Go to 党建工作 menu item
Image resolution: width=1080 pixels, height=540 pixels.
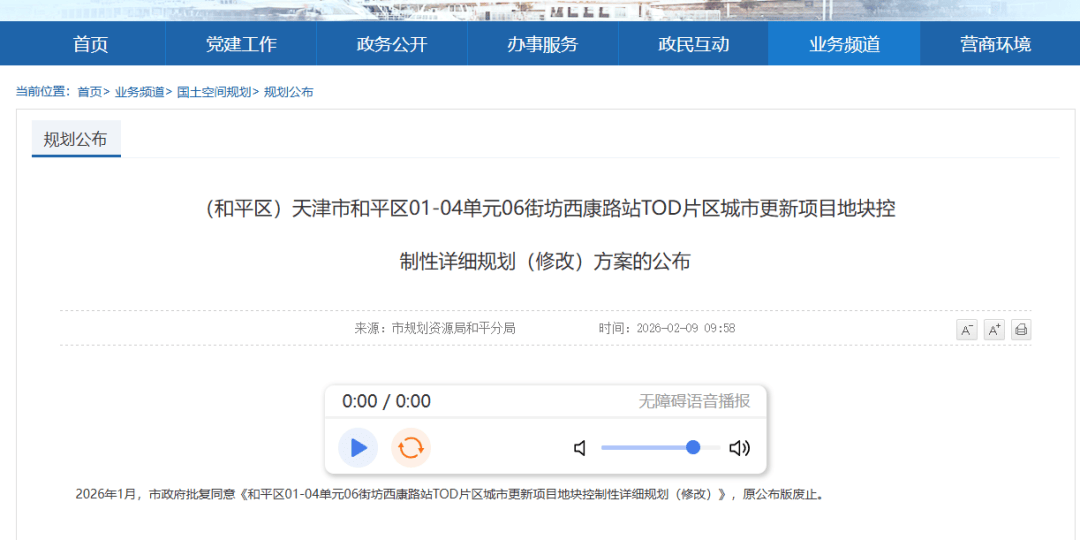[x=241, y=44]
